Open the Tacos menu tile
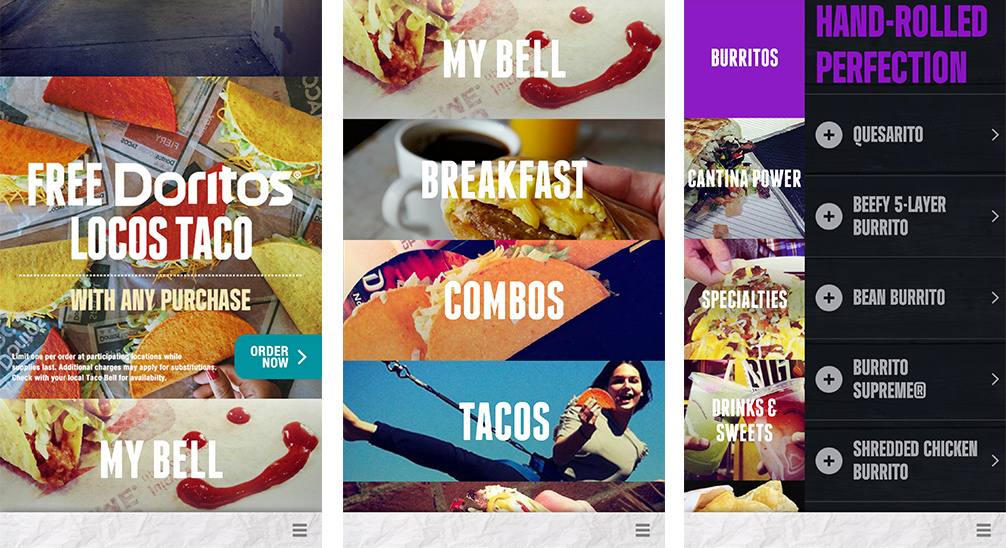The image size is (1006, 548). (x=504, y=421)
